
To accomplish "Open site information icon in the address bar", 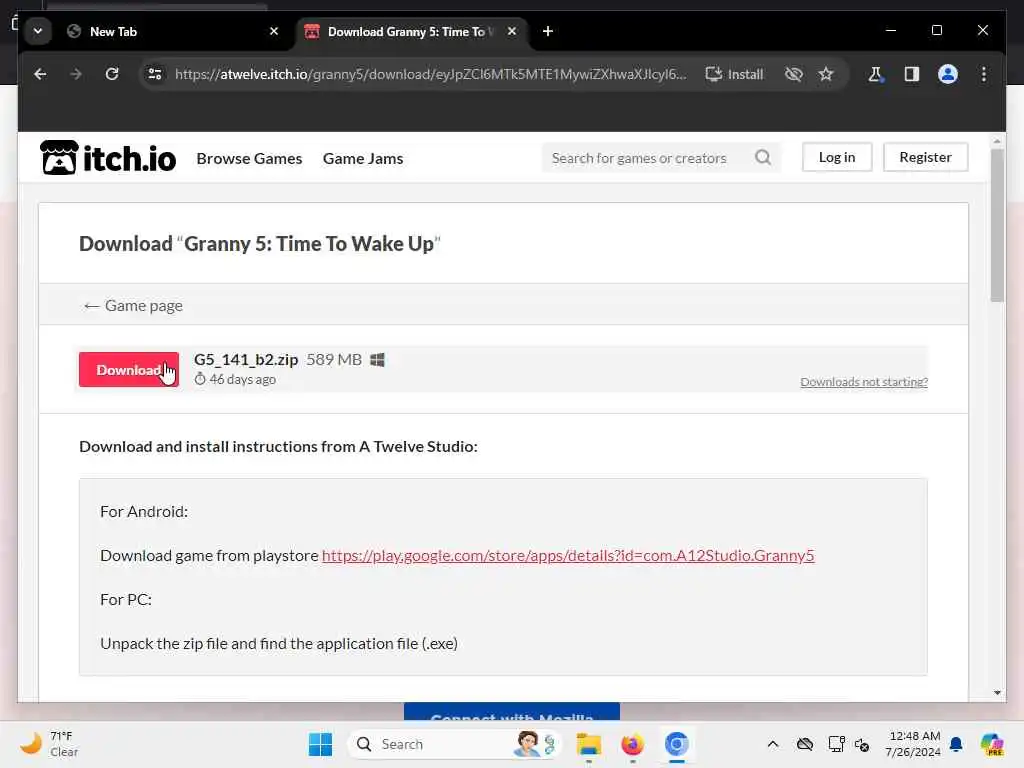I will pyautogui.click(x=155, y=74).
